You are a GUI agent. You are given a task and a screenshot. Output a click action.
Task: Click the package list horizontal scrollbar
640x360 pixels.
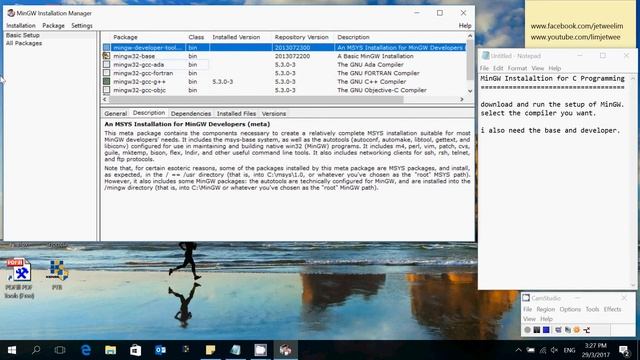pos(256,99)
